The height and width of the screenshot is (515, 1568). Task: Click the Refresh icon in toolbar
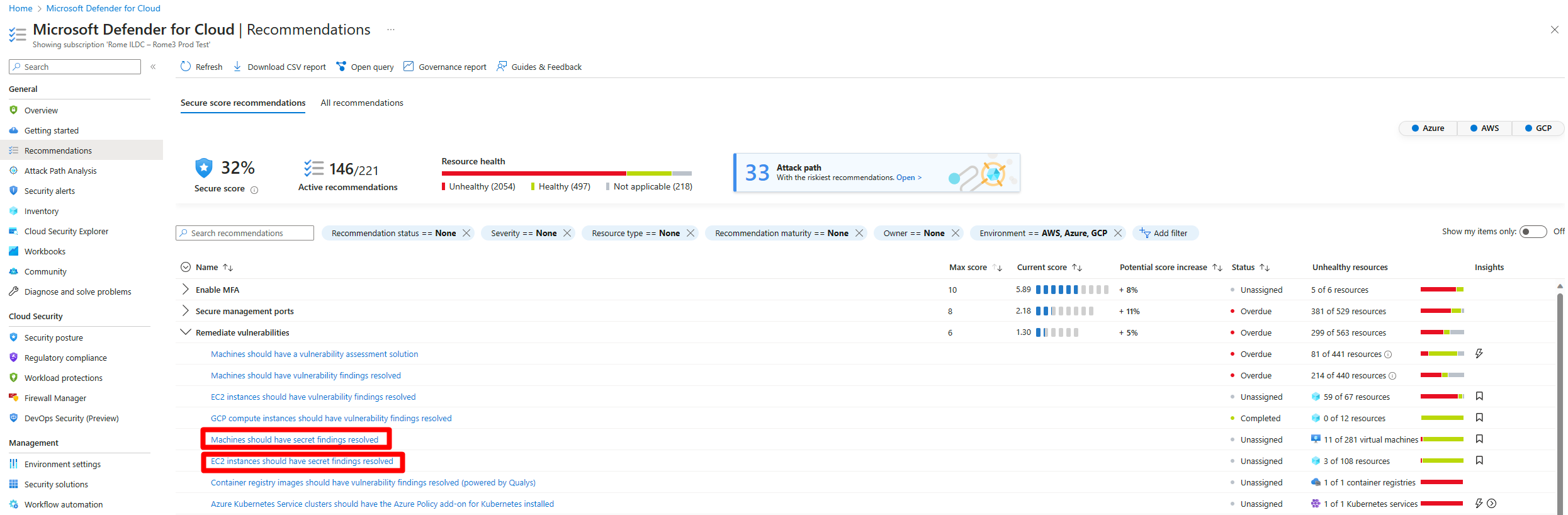(186, 67)
